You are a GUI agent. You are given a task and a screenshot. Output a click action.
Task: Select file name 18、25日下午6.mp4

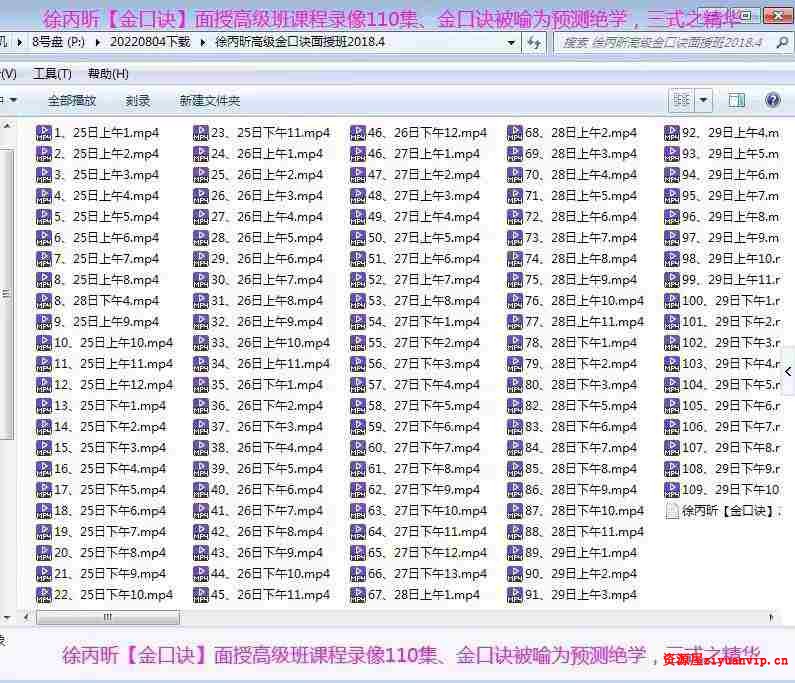click(x=110, y=511)
